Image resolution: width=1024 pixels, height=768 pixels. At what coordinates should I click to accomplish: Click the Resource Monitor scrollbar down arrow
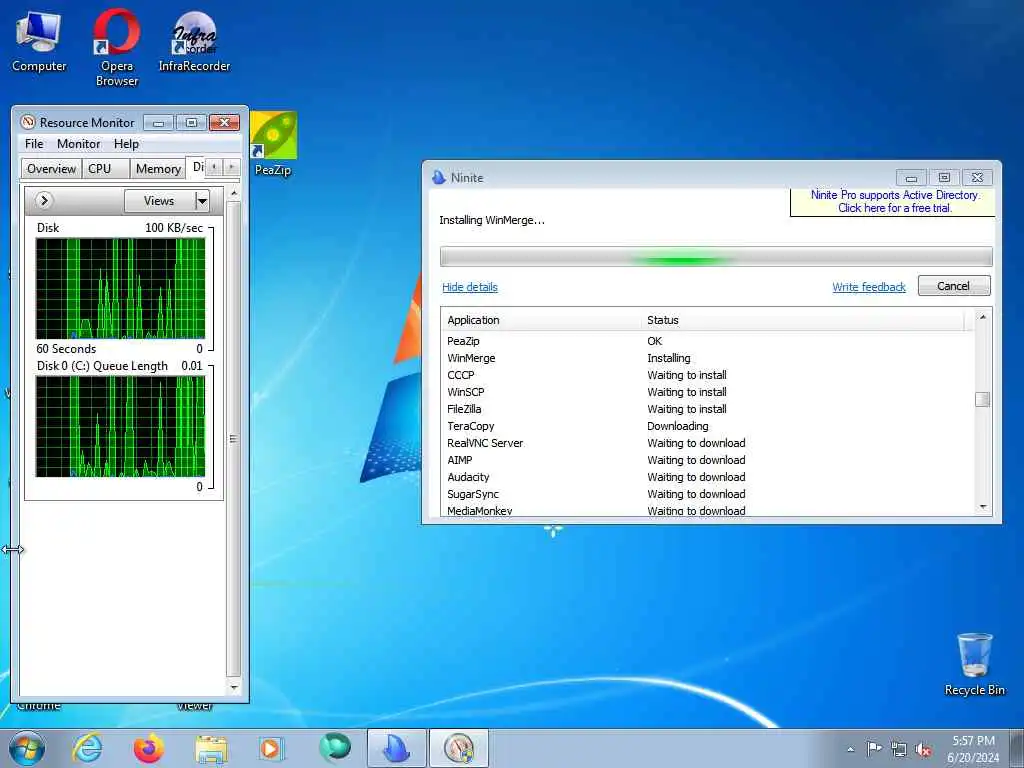234,688
